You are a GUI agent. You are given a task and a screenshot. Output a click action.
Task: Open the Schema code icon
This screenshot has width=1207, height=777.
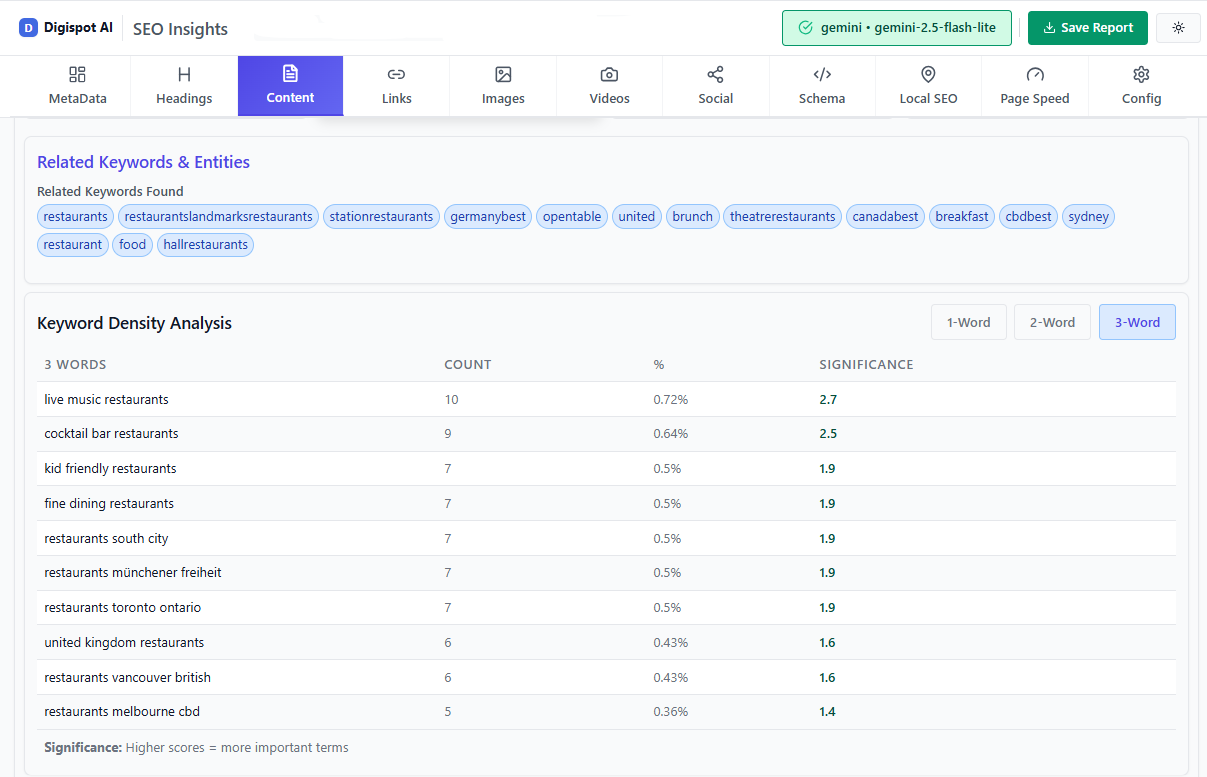pos(822,74)
